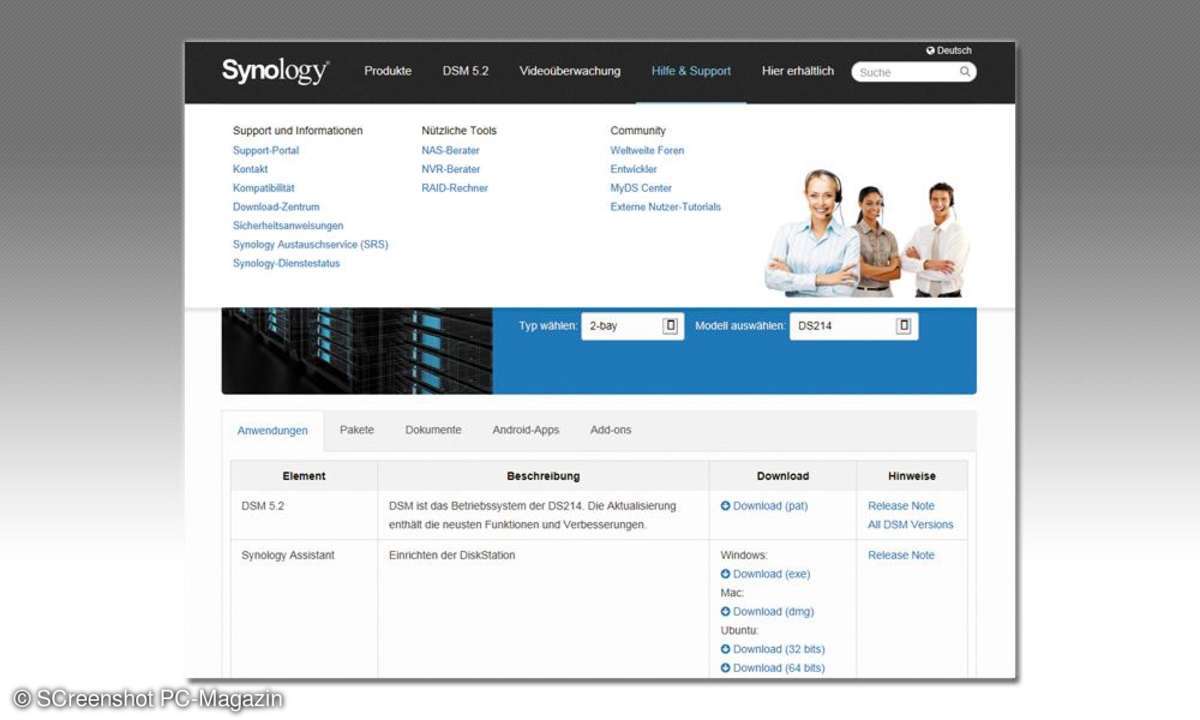
Task: Open the Deutsch language selector
Action: [x=949, y=50]
